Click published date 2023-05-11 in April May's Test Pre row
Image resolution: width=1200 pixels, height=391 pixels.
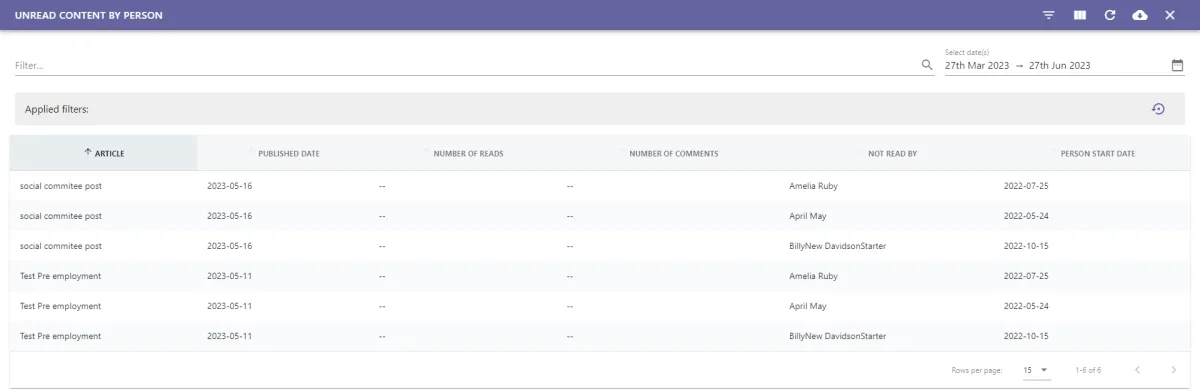pyautogui.click(x=229, y=306)
